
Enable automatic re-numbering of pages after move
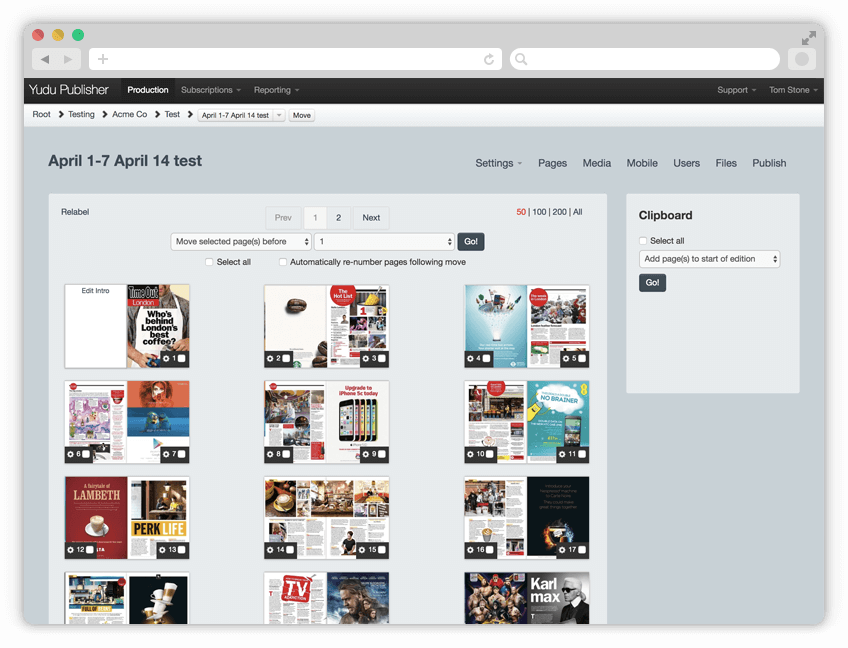click(x=283, y=262)
